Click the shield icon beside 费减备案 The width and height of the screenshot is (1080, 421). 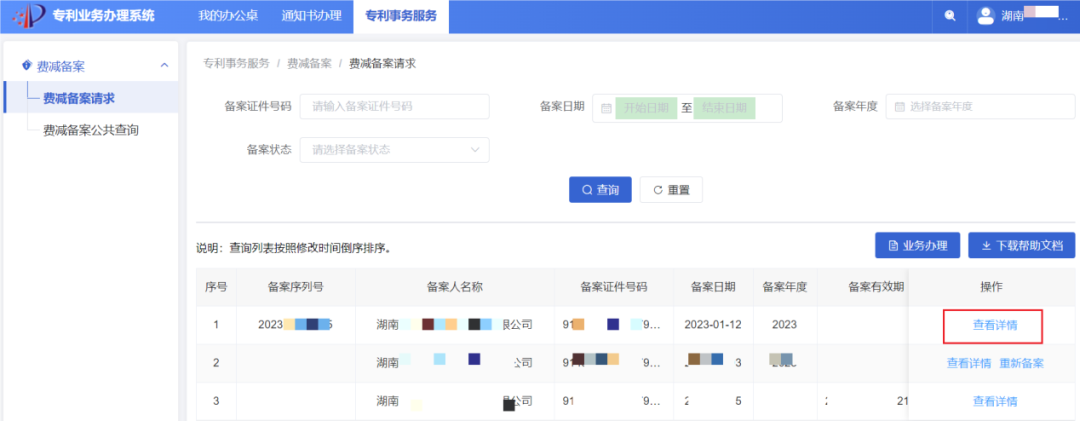click(x=26, y=66)
